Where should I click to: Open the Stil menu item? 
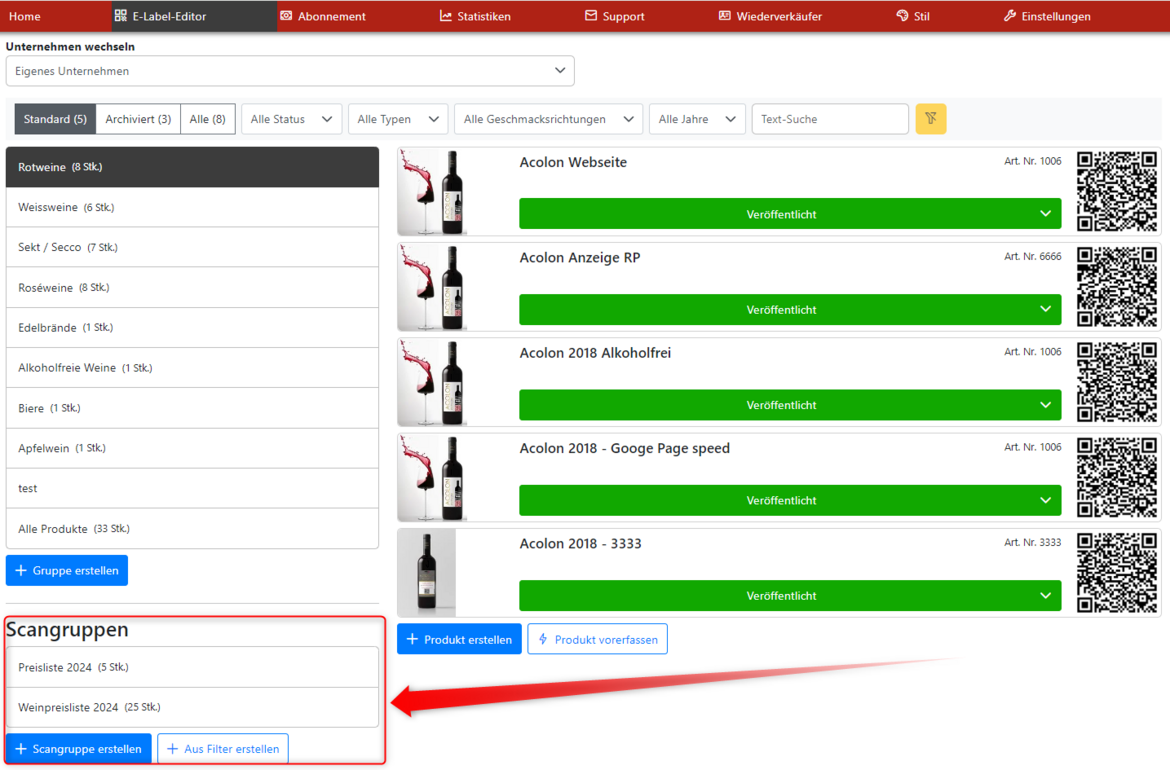point(913,16)
